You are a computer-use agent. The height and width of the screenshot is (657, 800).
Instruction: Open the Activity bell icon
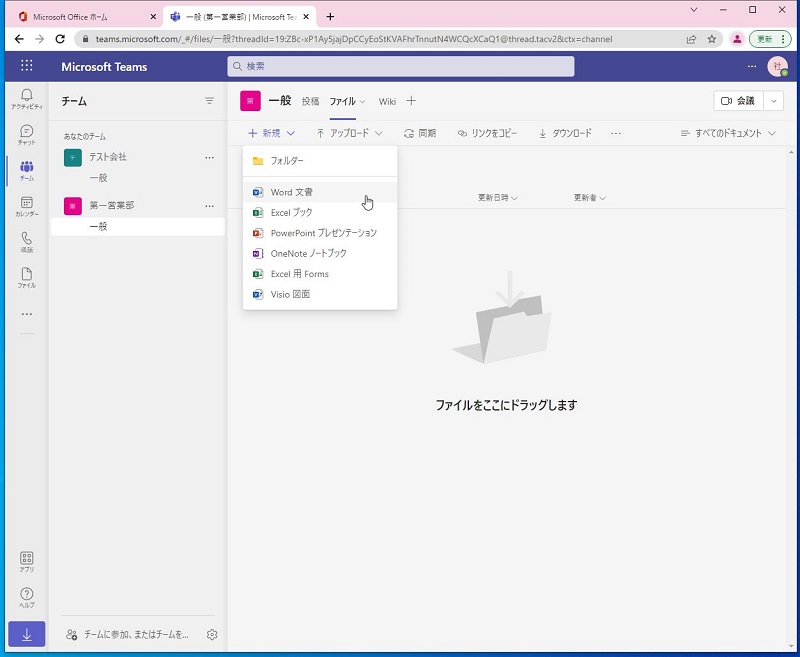[x=27, y=98]
